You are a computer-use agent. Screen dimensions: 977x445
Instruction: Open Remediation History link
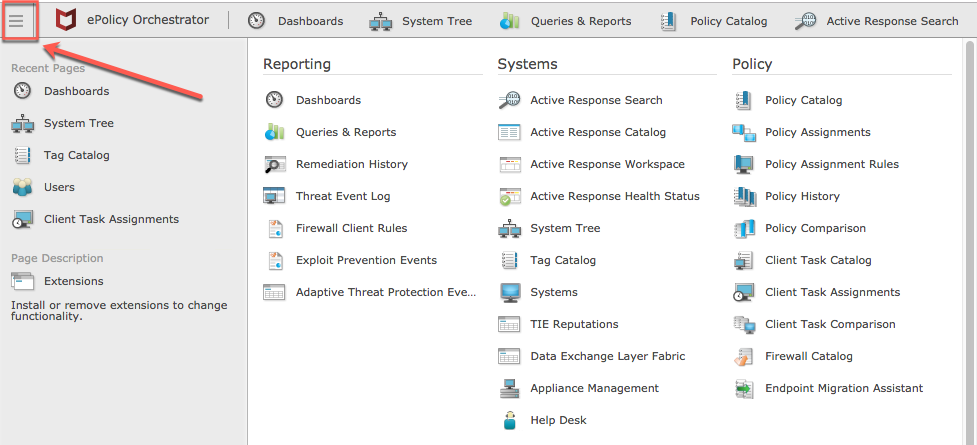[x=351, y=165]
